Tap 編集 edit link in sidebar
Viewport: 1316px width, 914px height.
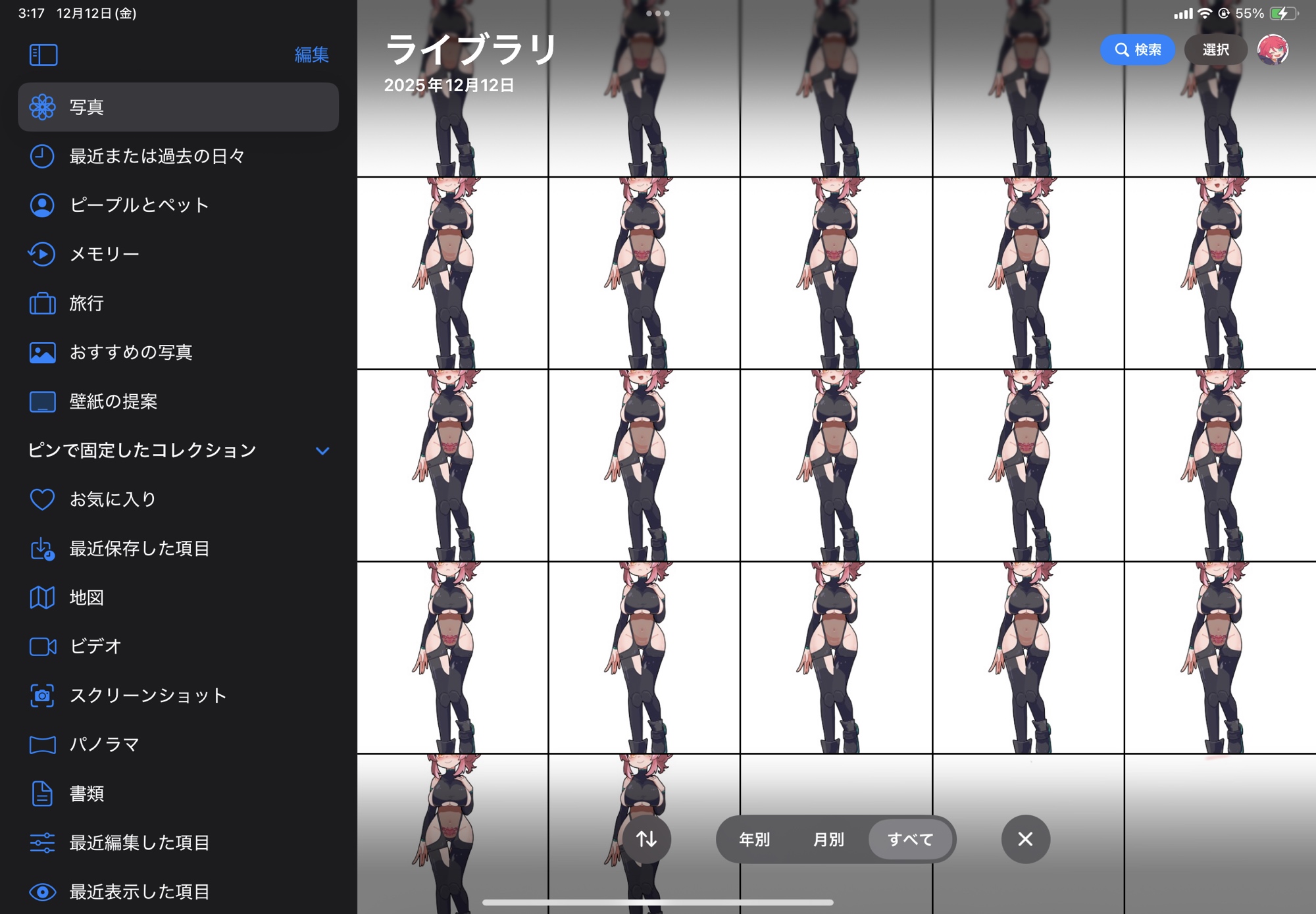click(311, 55)
